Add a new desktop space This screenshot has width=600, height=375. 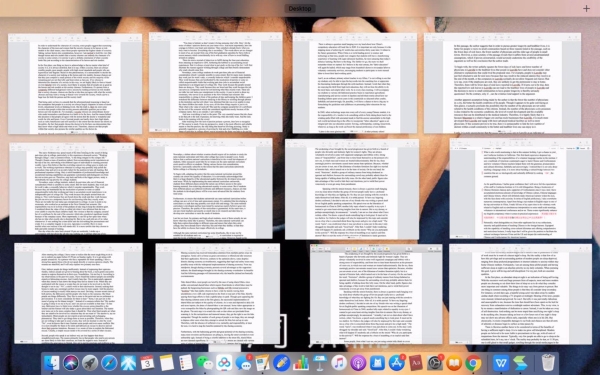click(x=586, y=8)
